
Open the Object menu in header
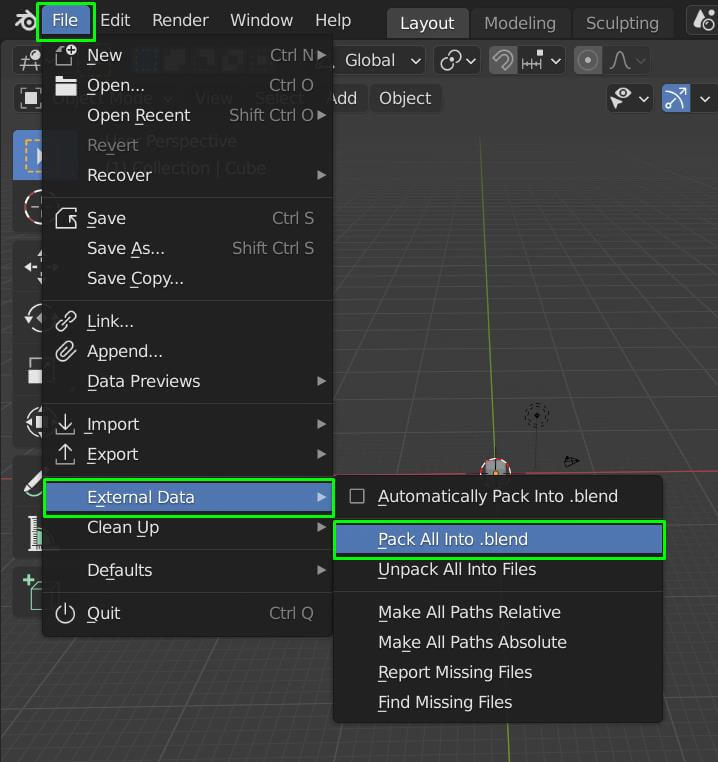click(x=405, y=98)
